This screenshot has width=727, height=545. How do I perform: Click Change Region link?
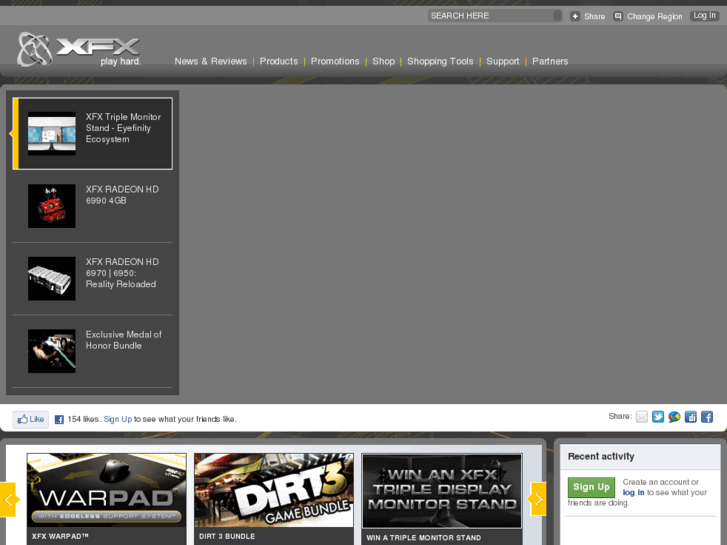tap(655, 17)
